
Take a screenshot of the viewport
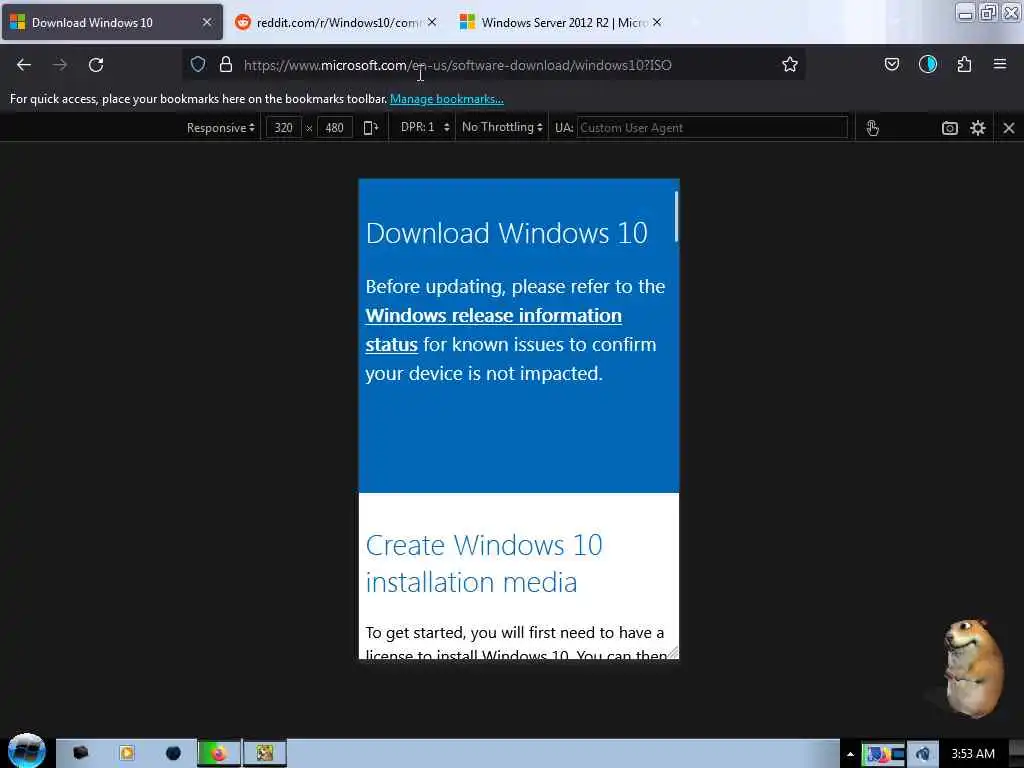pyautogui.click(x=950, y=127)
